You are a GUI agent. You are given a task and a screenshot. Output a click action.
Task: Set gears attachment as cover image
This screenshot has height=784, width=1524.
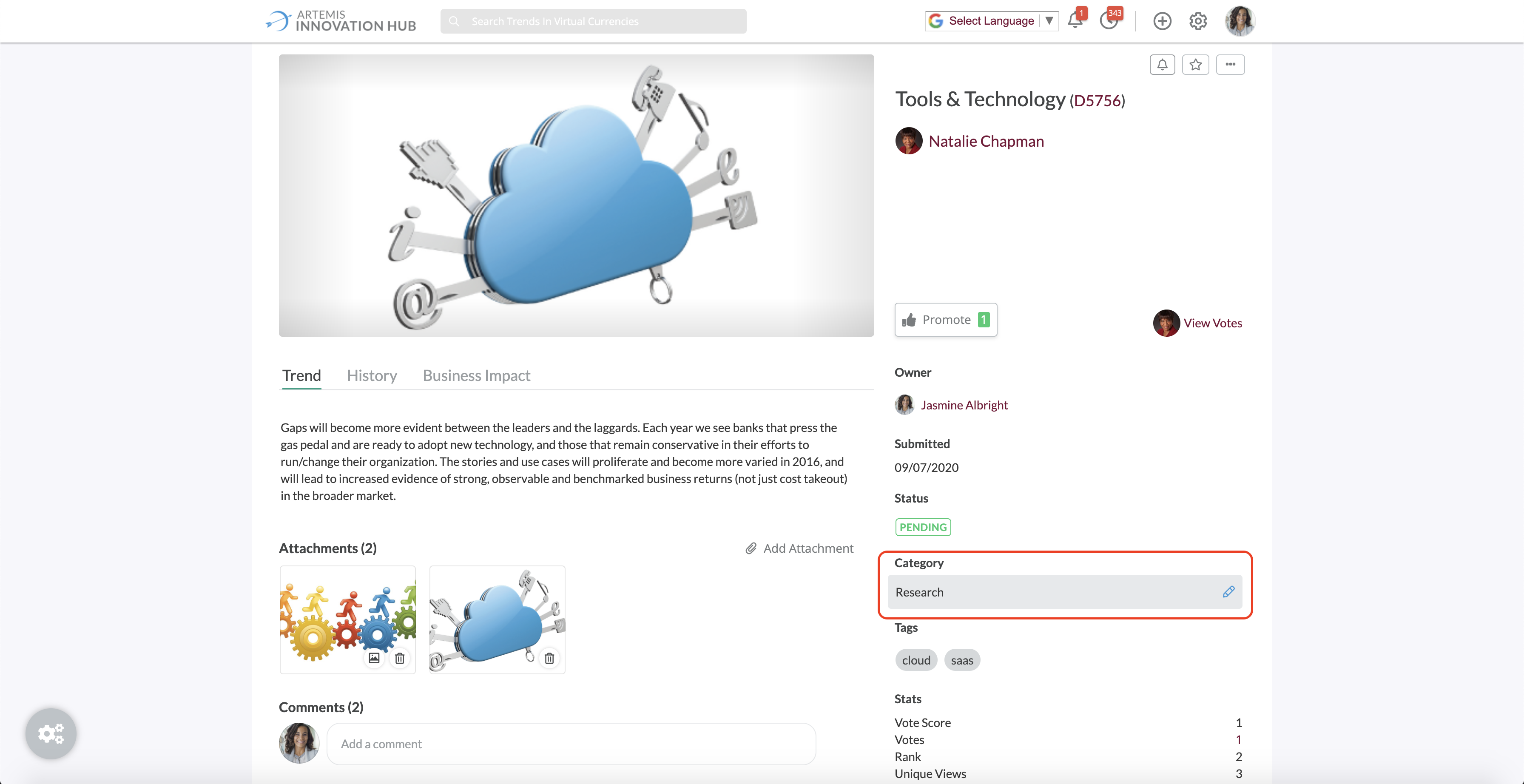374,658
